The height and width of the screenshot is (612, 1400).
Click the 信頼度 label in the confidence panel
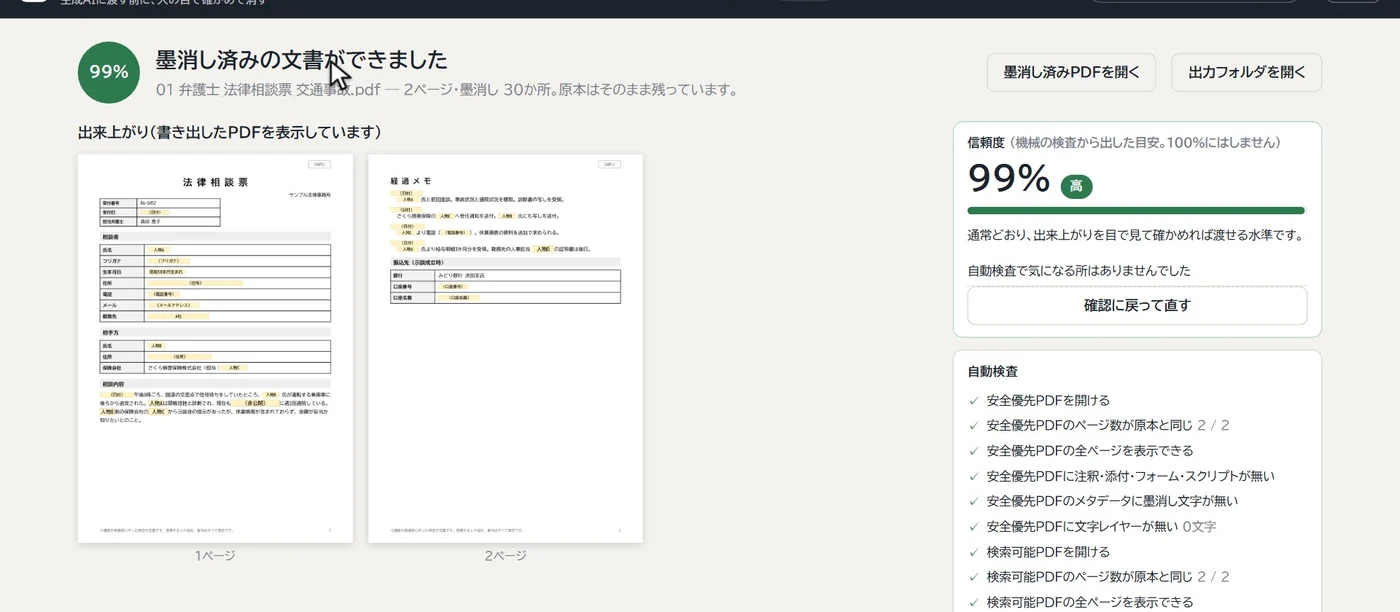pos(985,143)
